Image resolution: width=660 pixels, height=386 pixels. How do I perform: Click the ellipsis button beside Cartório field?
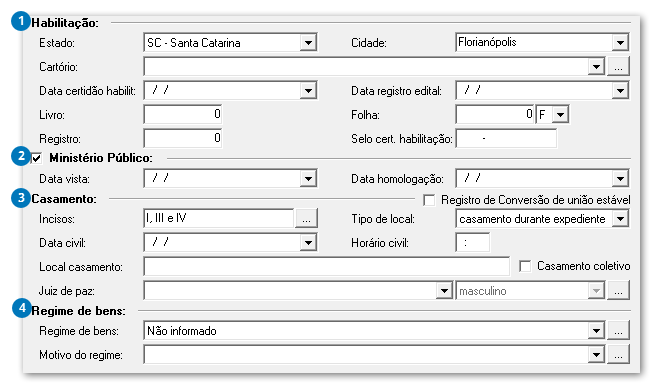618,67
